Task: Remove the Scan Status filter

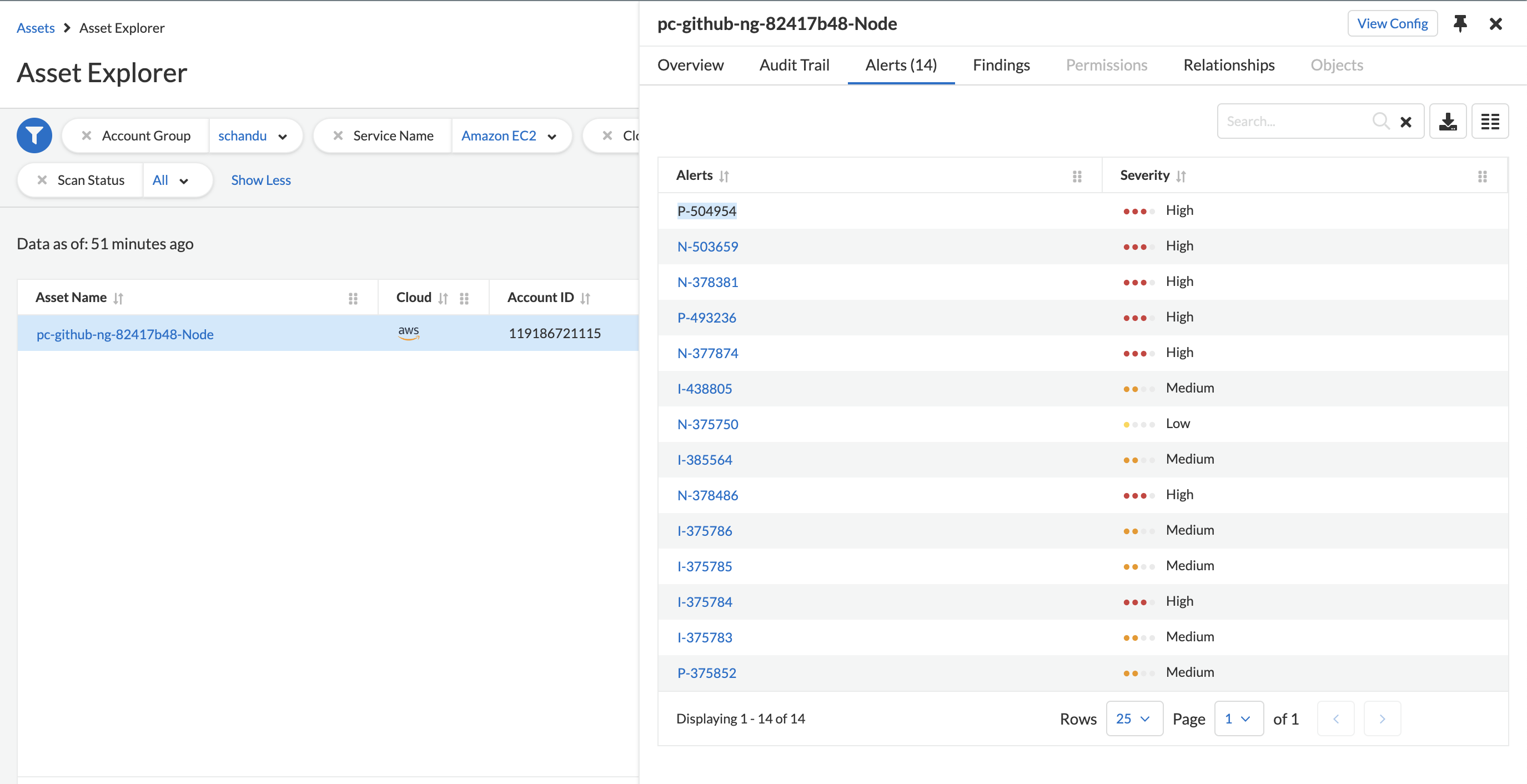Action: point(42,180)
